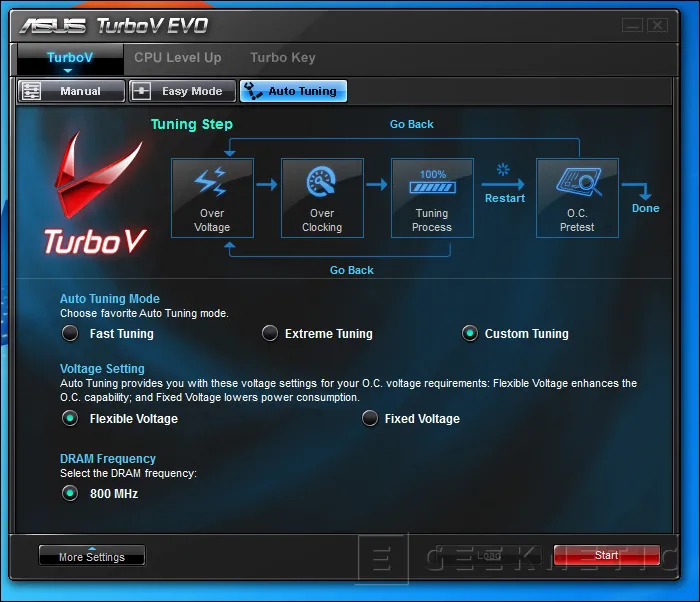This screenshot has width=700, height=602.
Task: Switch to Manual mode
Action: (71, 91)
